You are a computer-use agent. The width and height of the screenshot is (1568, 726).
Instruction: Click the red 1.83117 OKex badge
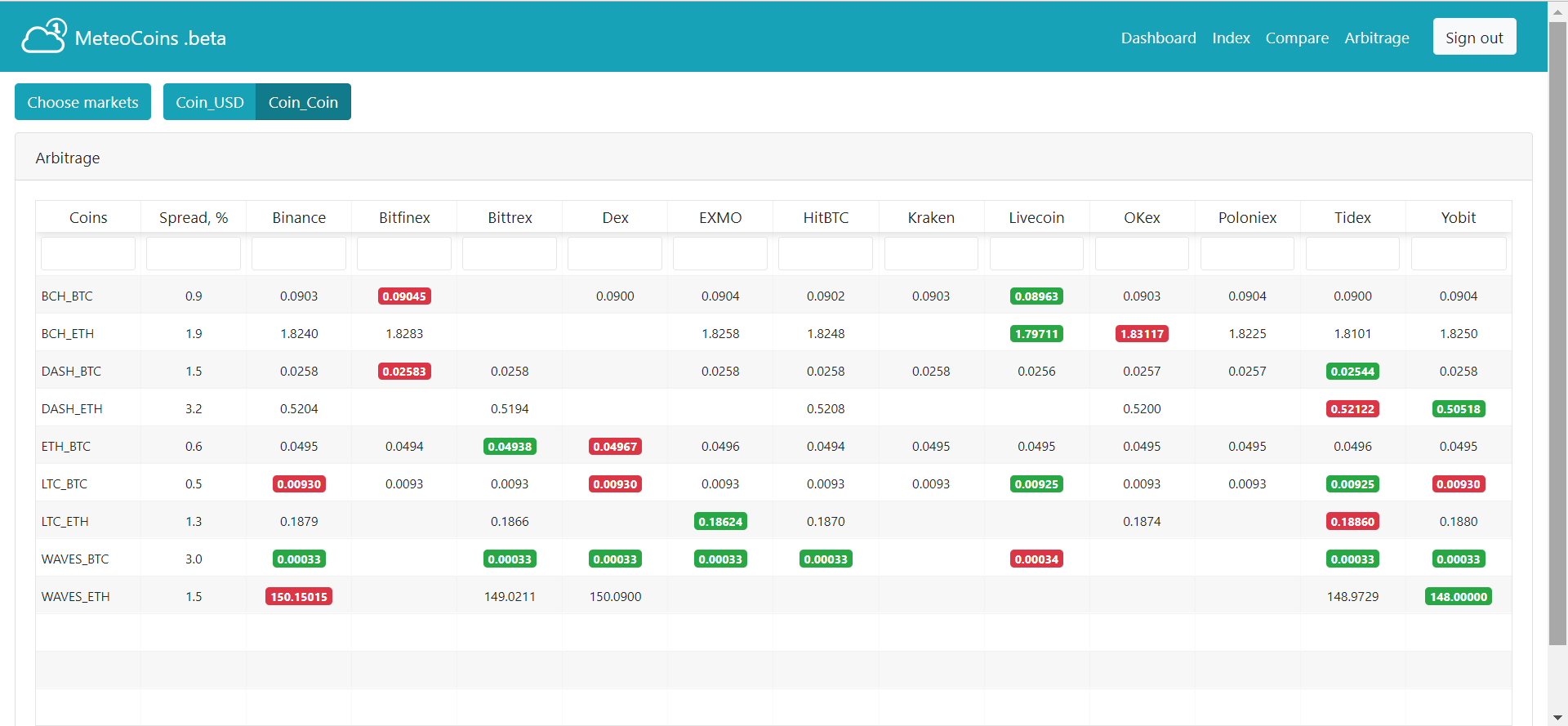coord(1142,334)
